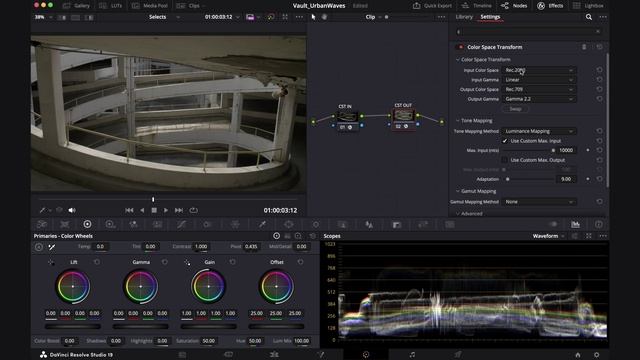Open the Information palette icon

598,224
